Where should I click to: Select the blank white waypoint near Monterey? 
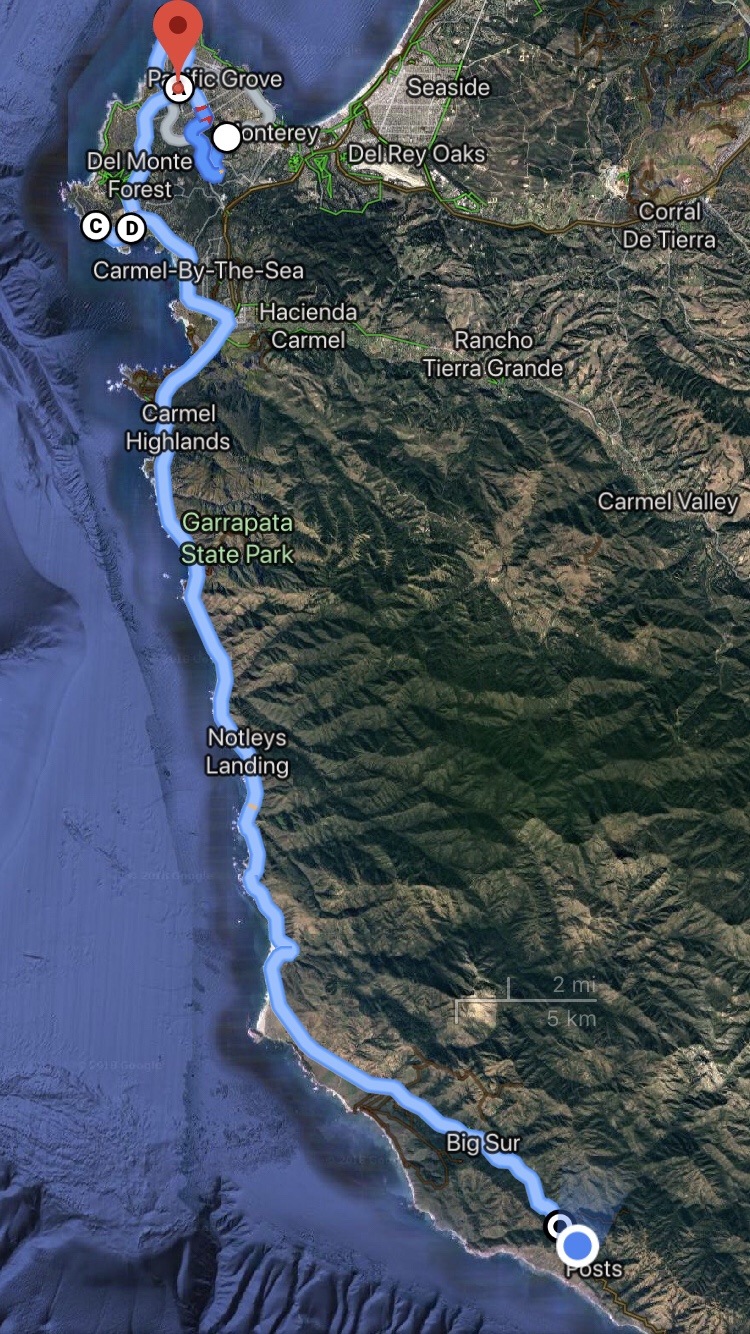pos(228,137)
